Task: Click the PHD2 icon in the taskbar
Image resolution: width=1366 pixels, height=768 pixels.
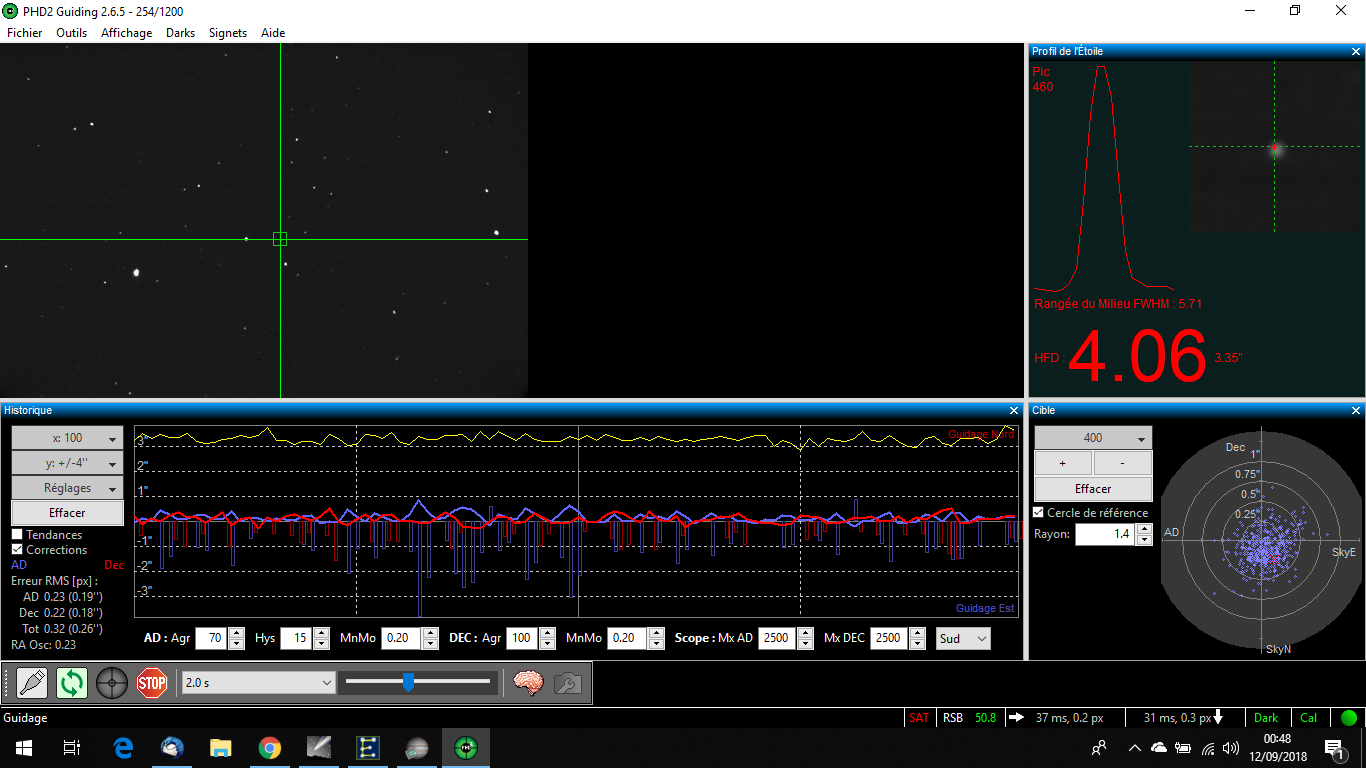Action: [465, 748]
